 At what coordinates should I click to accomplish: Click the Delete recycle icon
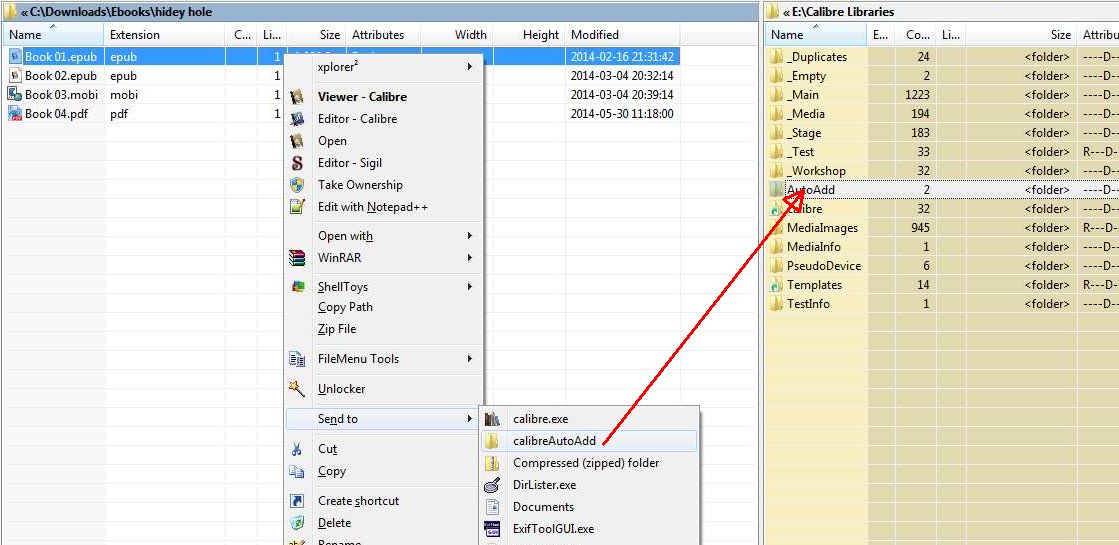click(298, 523)
